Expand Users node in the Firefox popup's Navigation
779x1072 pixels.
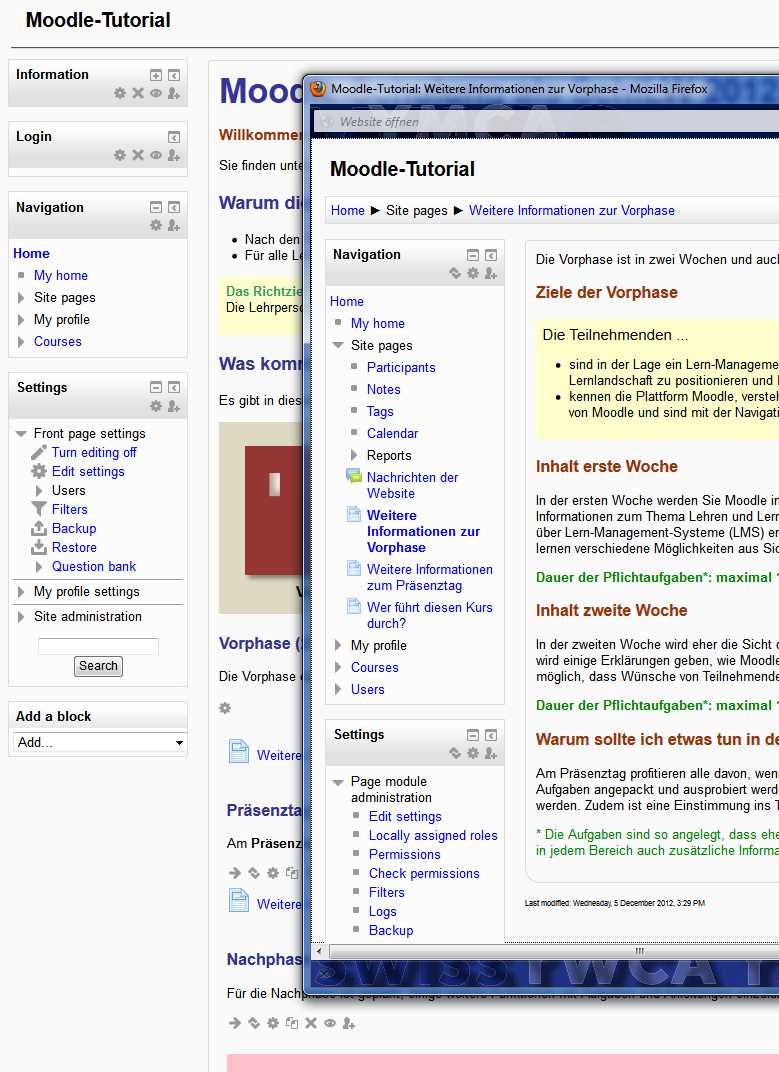point(338,689)
